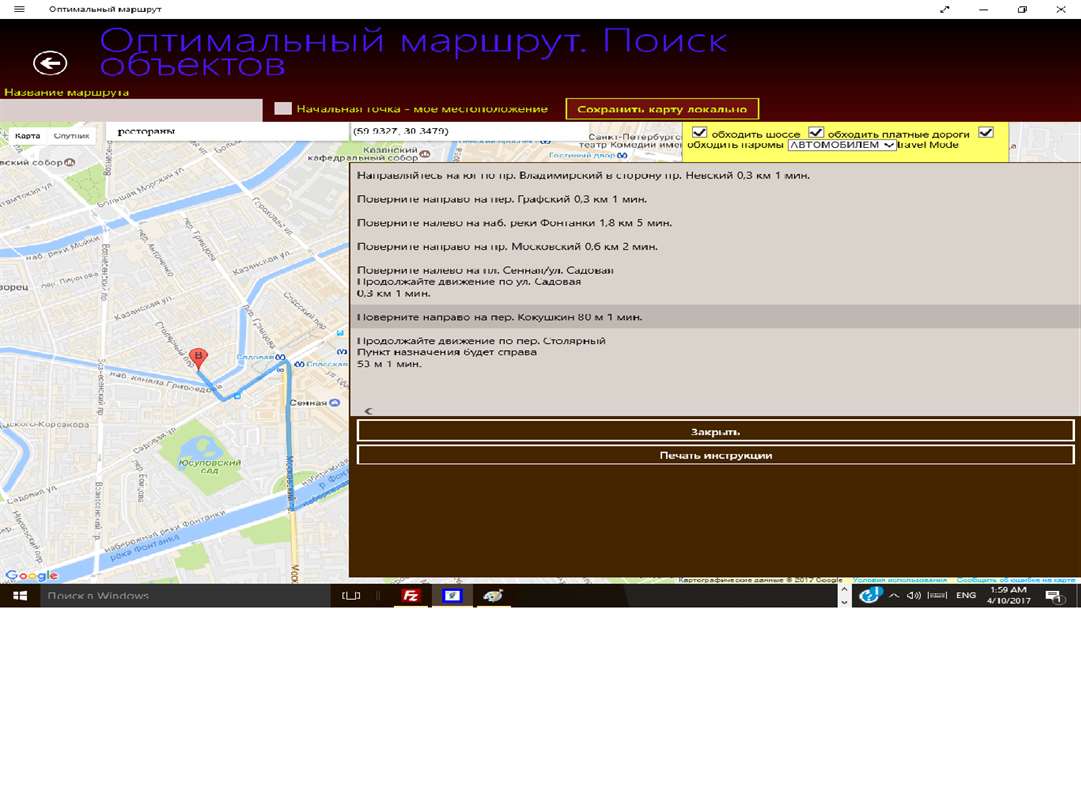
Task: Click the blue globe tray icon
Action: [869, 594]
